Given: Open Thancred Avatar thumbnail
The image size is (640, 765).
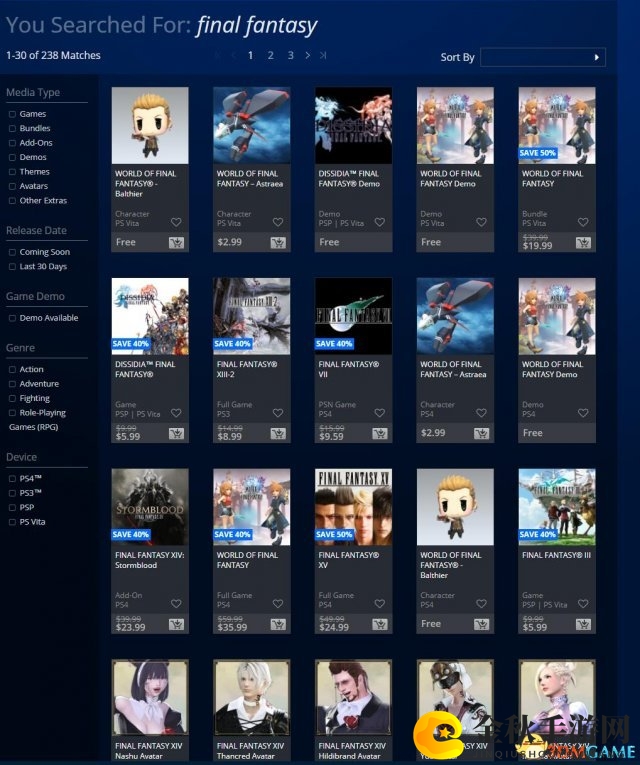Looking at the screenshot, I should (252, 698).
